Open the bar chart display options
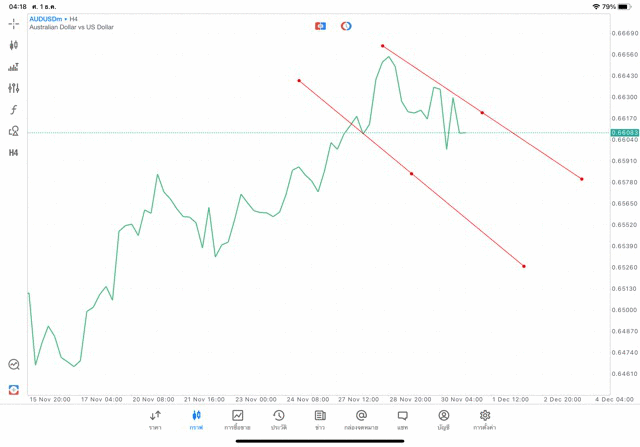Viewport: 640px width, 447px height. pos(14,67)
